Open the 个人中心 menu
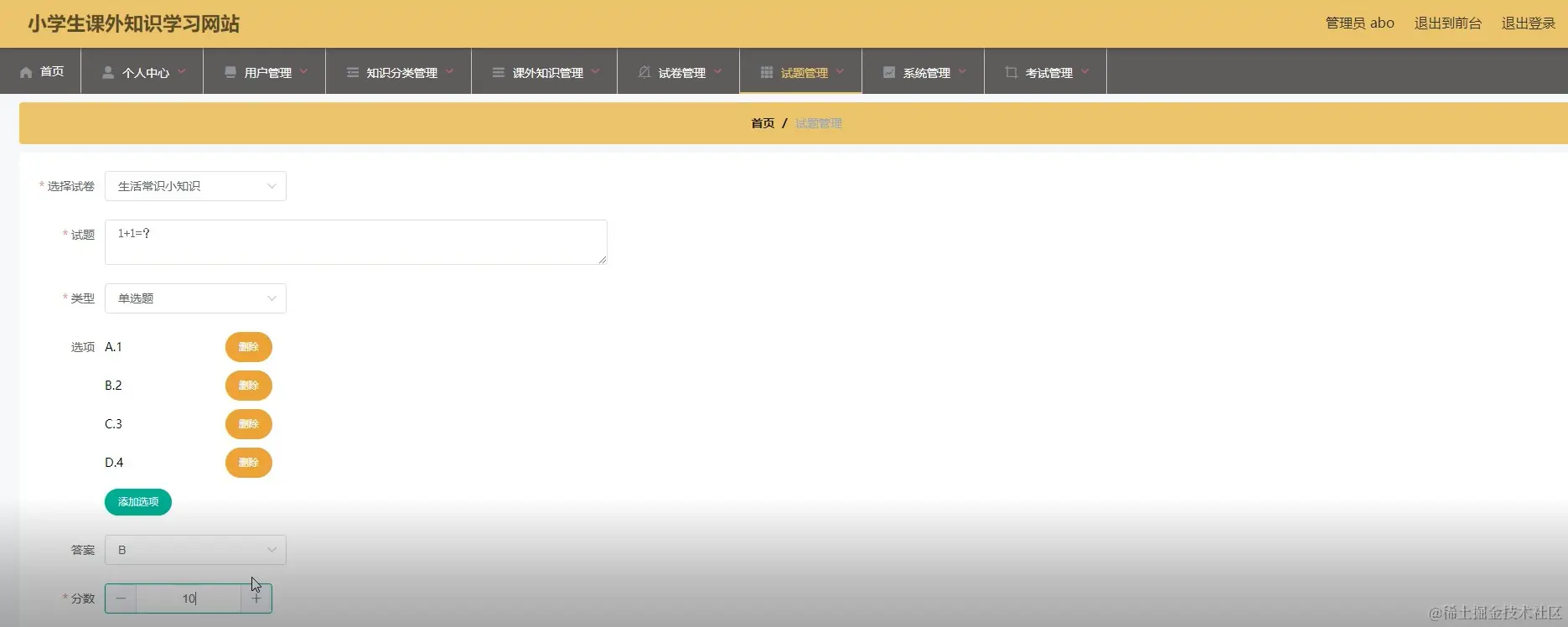Viewport: 1568px width, 627px height. [142, 71]
